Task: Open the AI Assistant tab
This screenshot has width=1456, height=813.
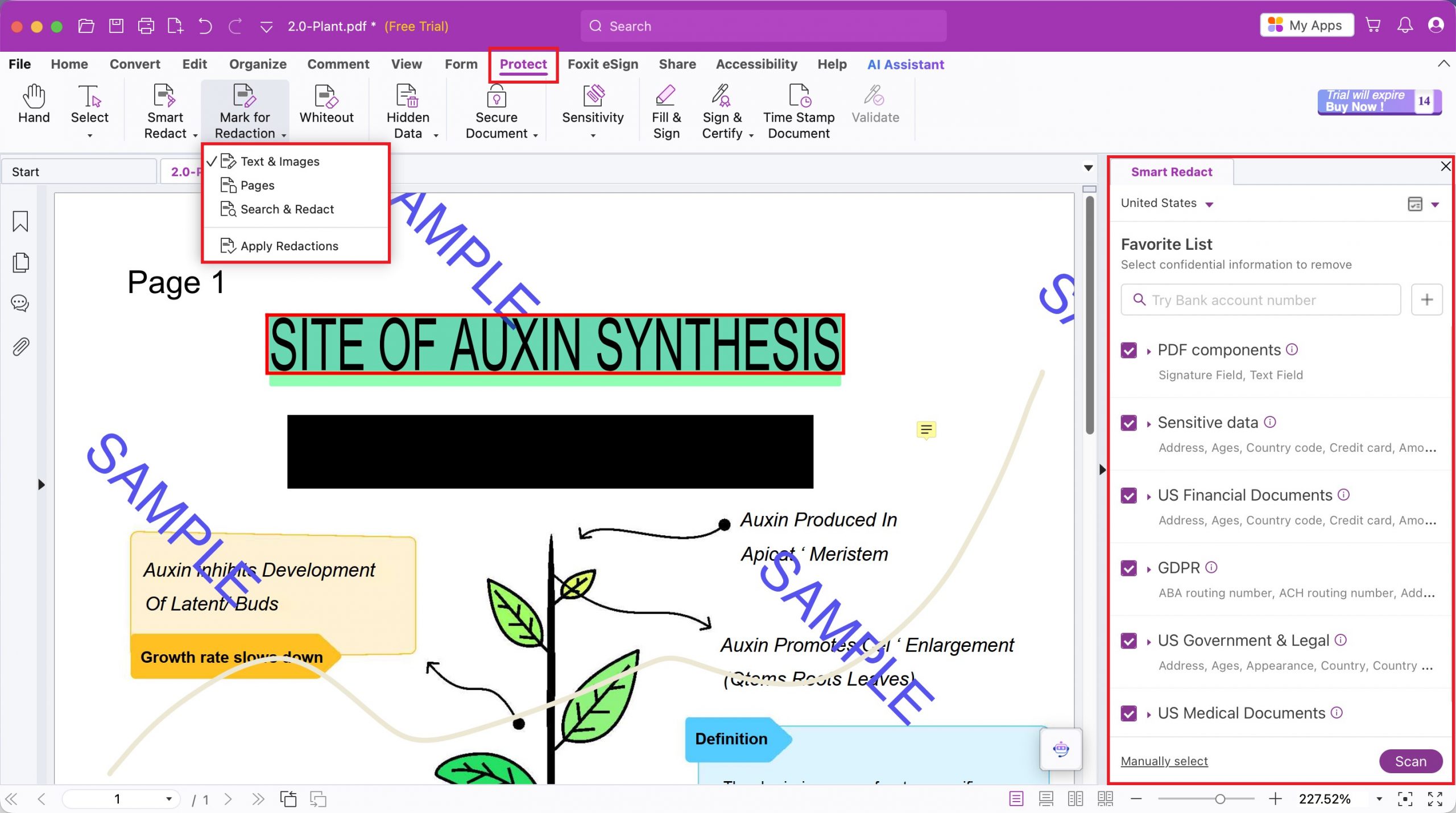Action: coord(905,64)
